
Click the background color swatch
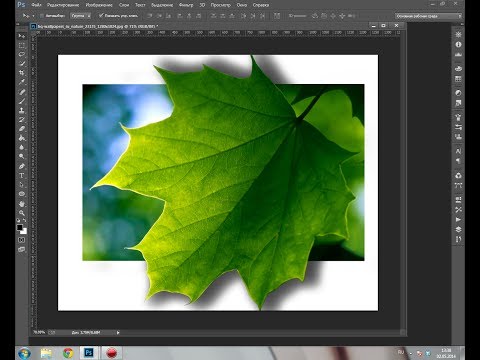click(x=24, y=232)
